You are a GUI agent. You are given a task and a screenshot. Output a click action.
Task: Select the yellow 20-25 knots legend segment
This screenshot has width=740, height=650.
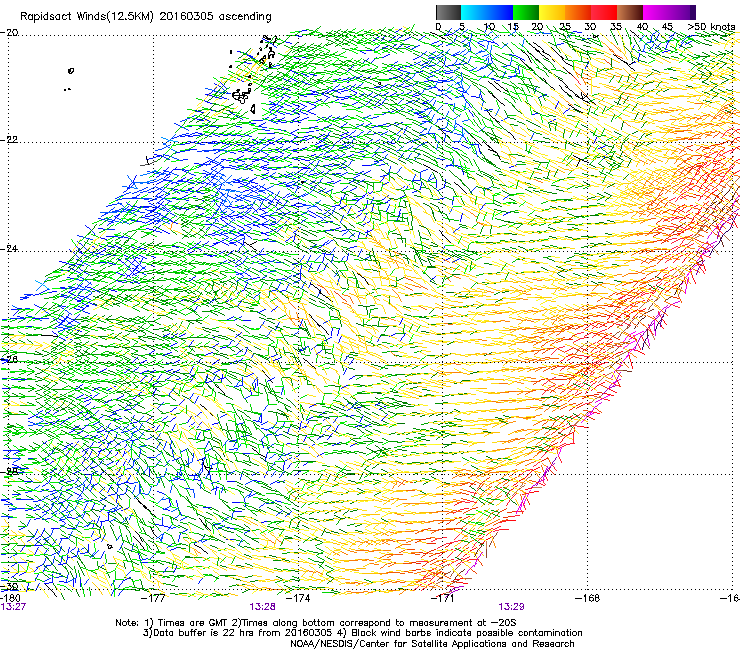(x=552, y=12)
